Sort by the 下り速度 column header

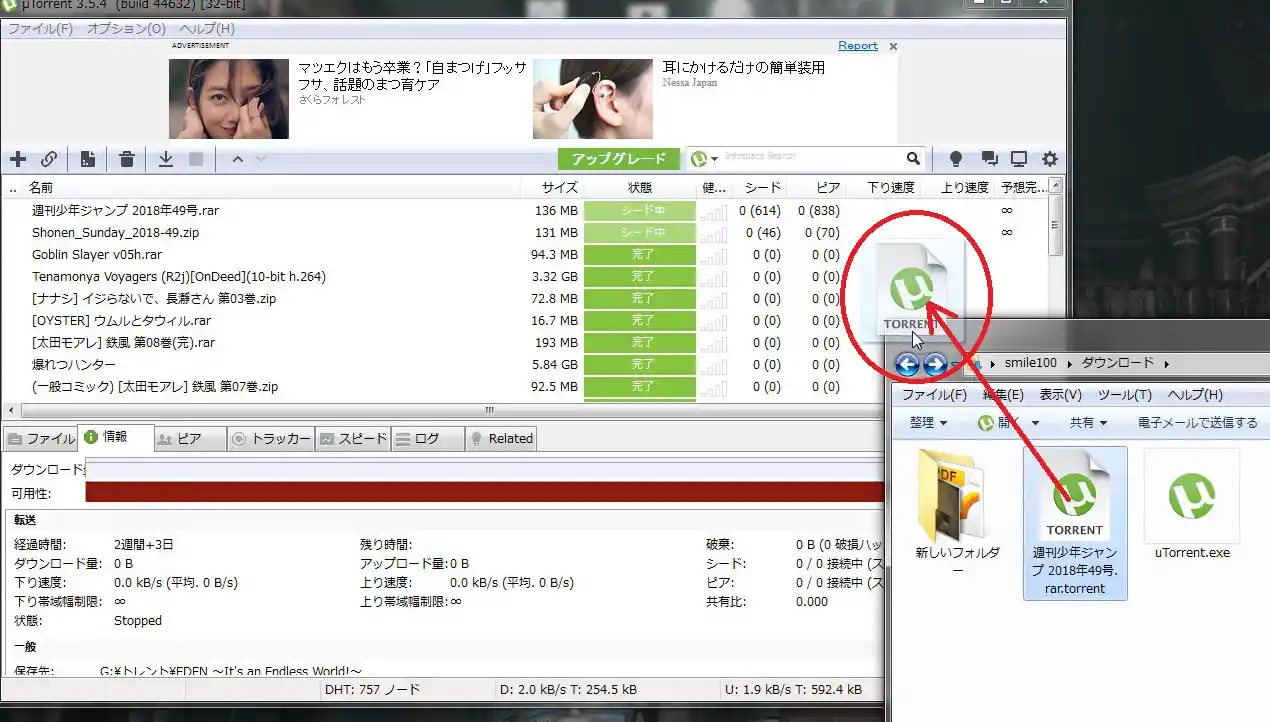pos(890,187)
